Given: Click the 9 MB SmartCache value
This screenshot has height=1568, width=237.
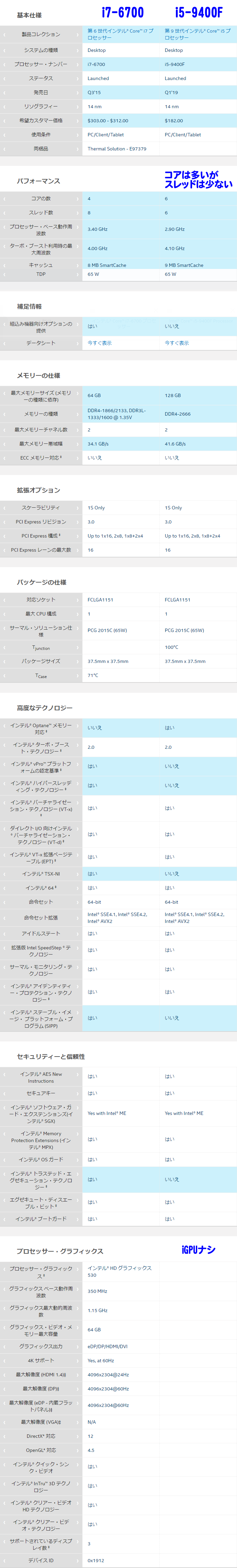Looking at the screenshot, I should 184,266.
